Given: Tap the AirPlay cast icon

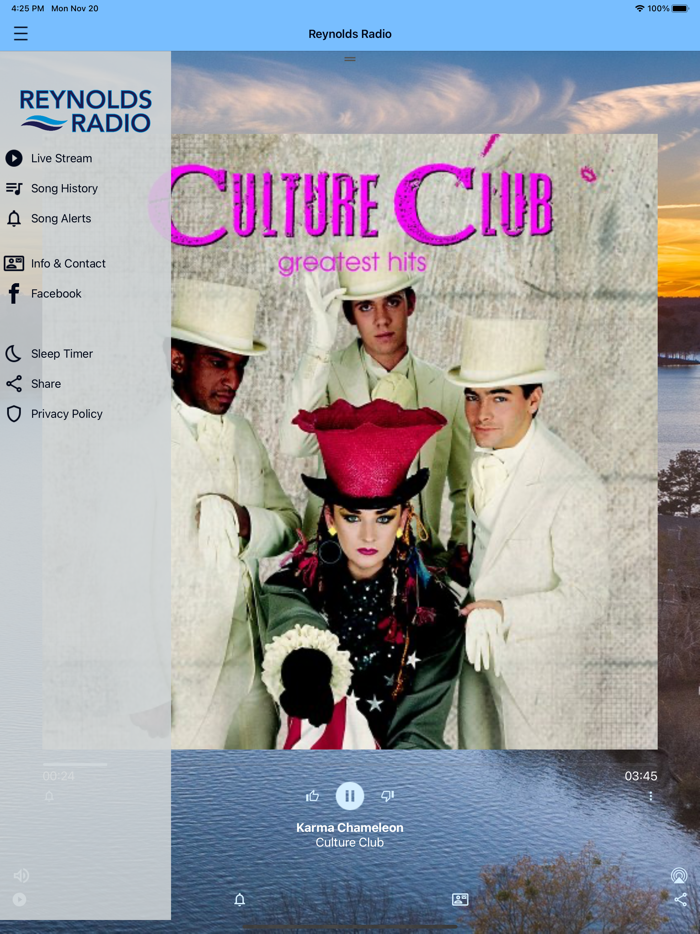Looking at the screenshot, I should point(679,875).
